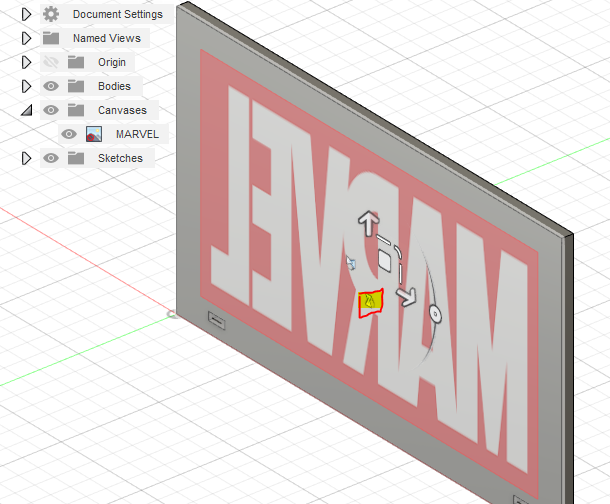
Task: Click the right-pointing move arrow manipulator
Action: (x=407, y=297)
